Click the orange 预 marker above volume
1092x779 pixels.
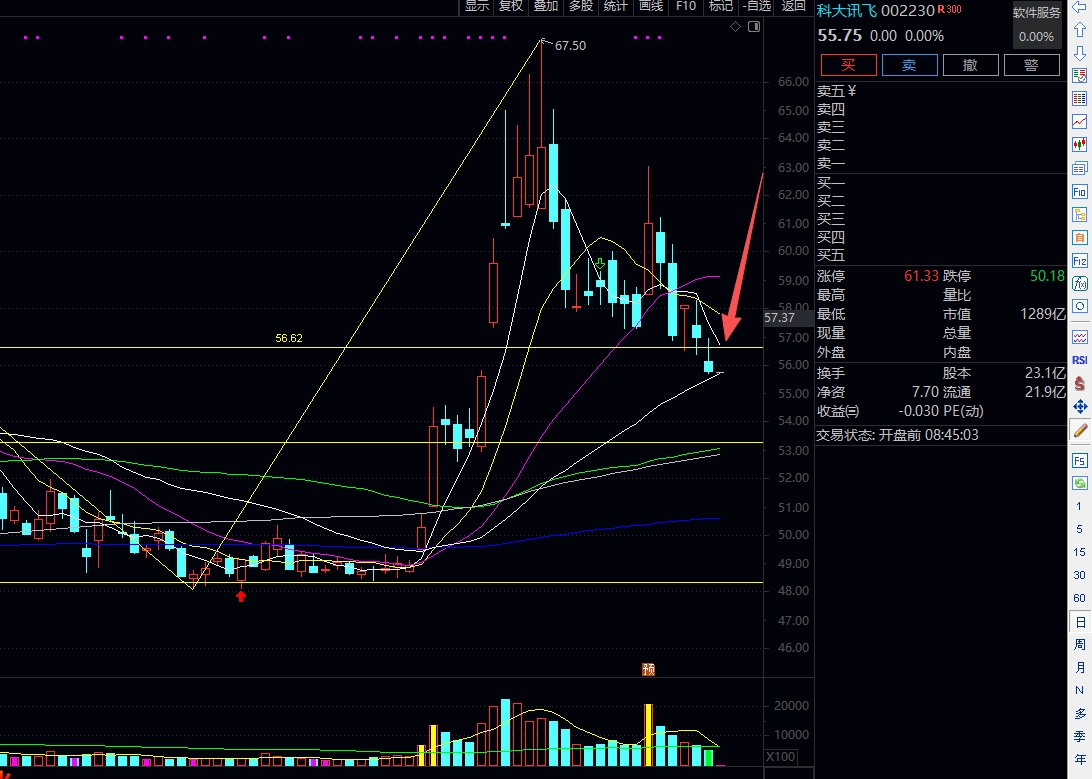[x=648, y=670]
